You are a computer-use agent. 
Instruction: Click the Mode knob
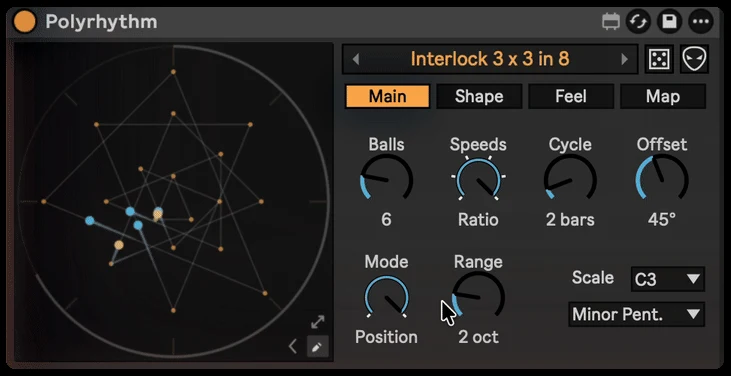pos(386,298)
